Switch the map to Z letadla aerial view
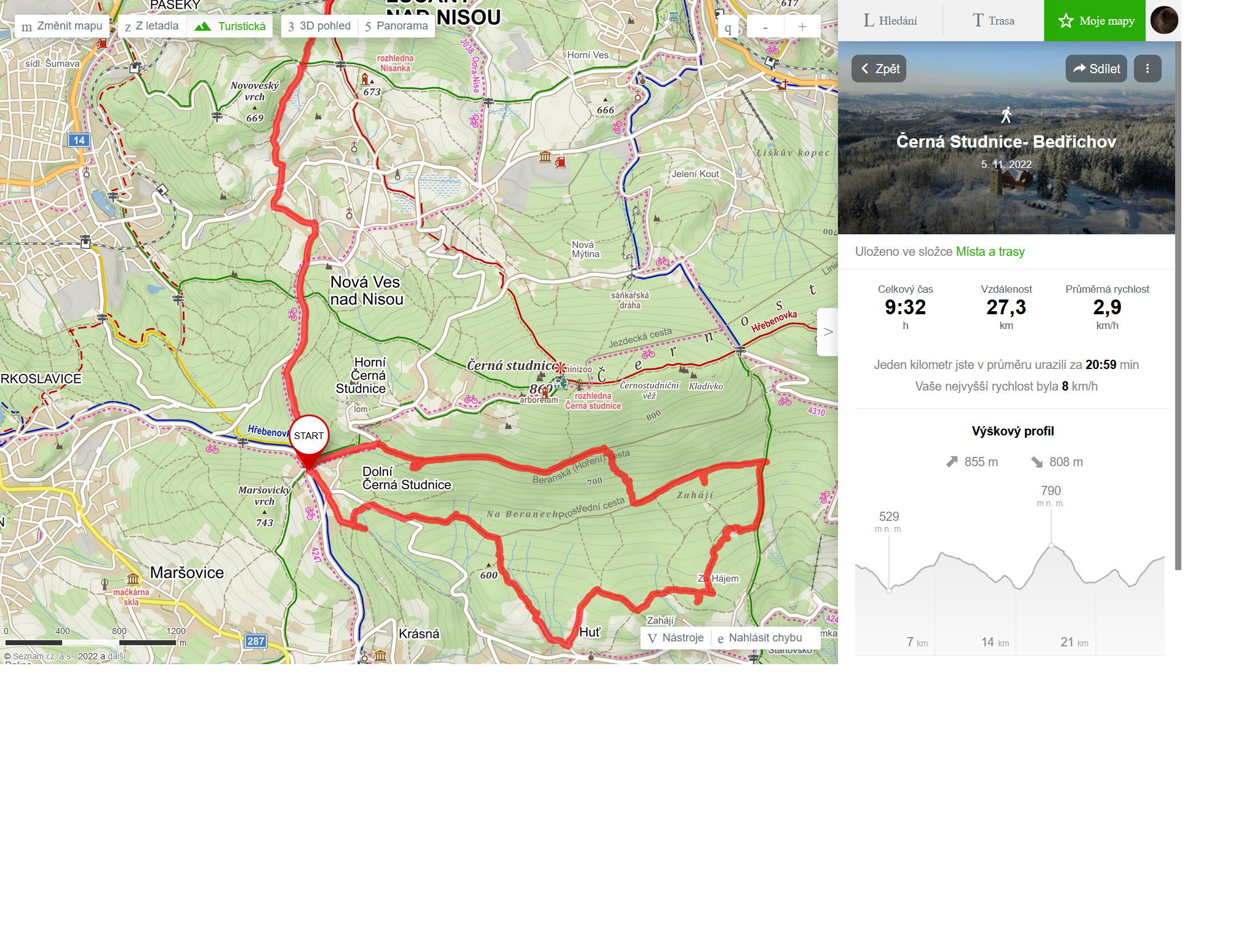Image resolution: width=1233 pixels, height=952 pixels. [152, 26]
